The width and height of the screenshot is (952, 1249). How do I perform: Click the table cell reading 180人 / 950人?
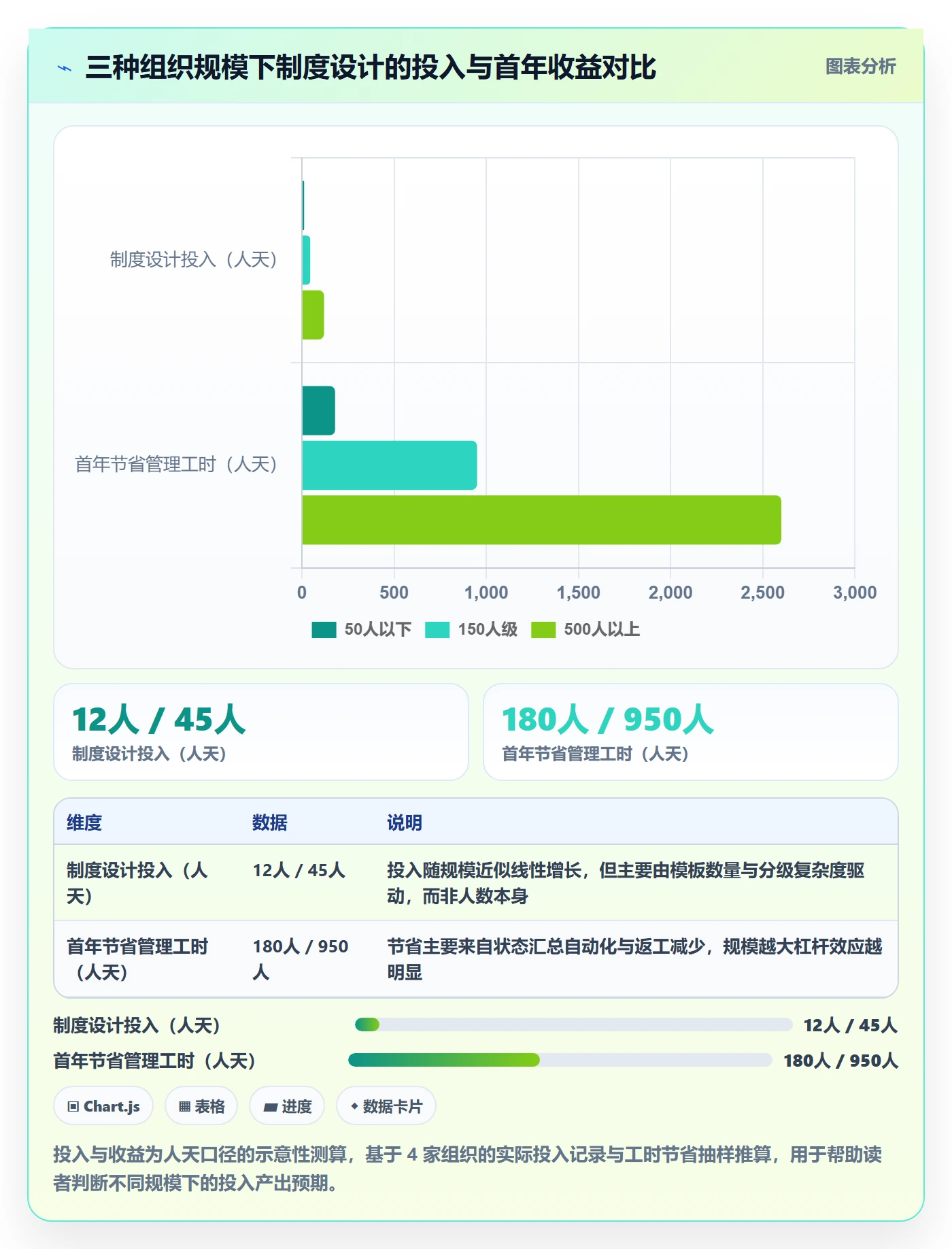(301, 959)
